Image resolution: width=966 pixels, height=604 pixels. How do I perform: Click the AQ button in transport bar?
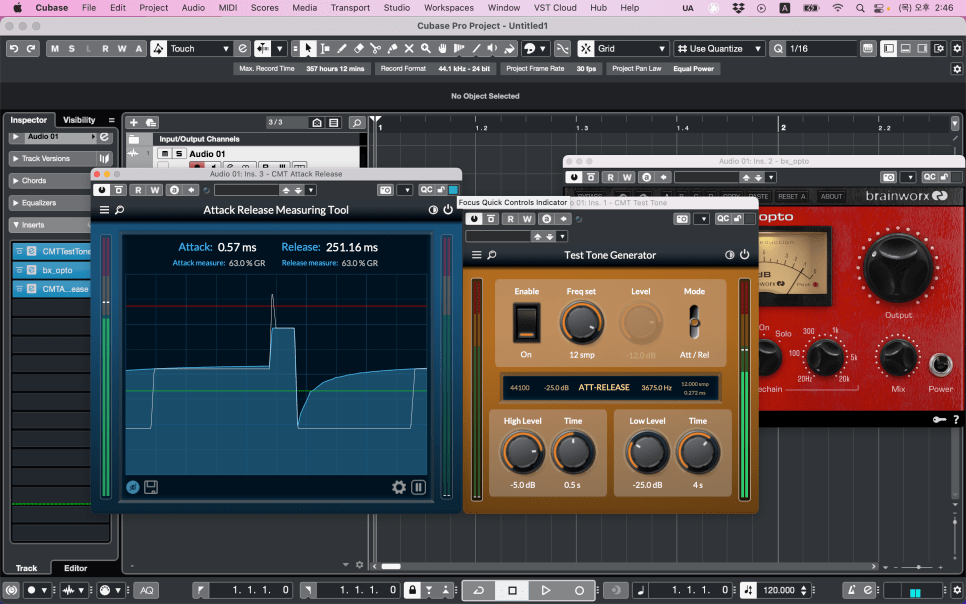(x=147, y=590)
